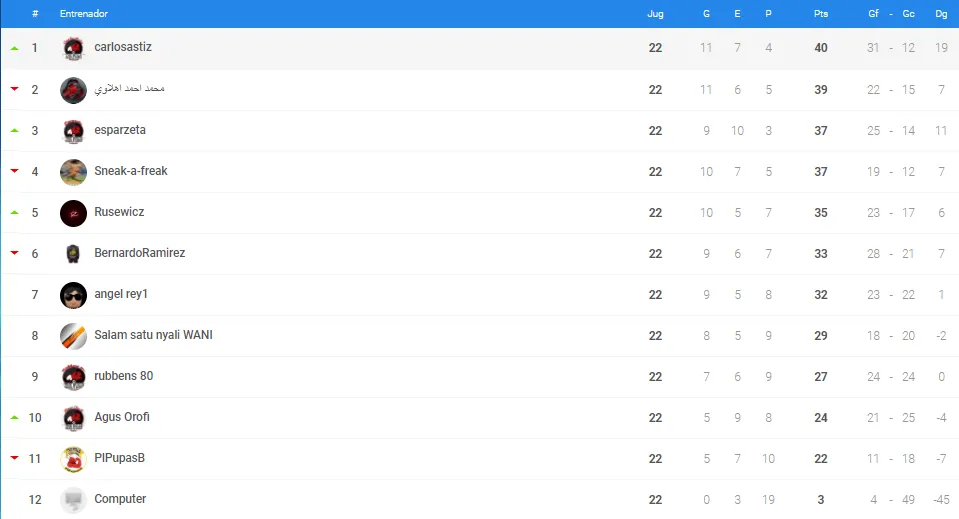The width and height of the screenshot is (959, 519).
Task: Open Rusewicz's manager profile
Action: coord(119,212)
